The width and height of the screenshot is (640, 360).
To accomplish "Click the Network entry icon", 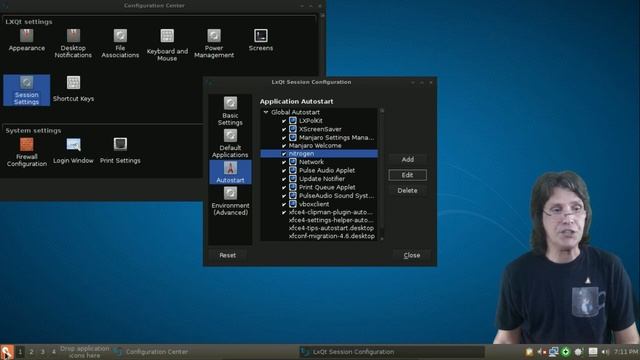I will point(293,162).
